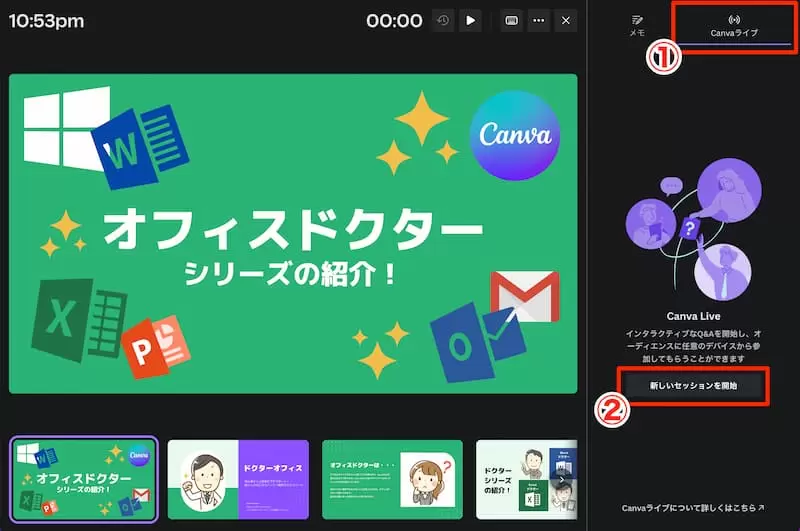Open the three-dot more options menu
Viewport: 800px width, 531px height.
point(539,21)
